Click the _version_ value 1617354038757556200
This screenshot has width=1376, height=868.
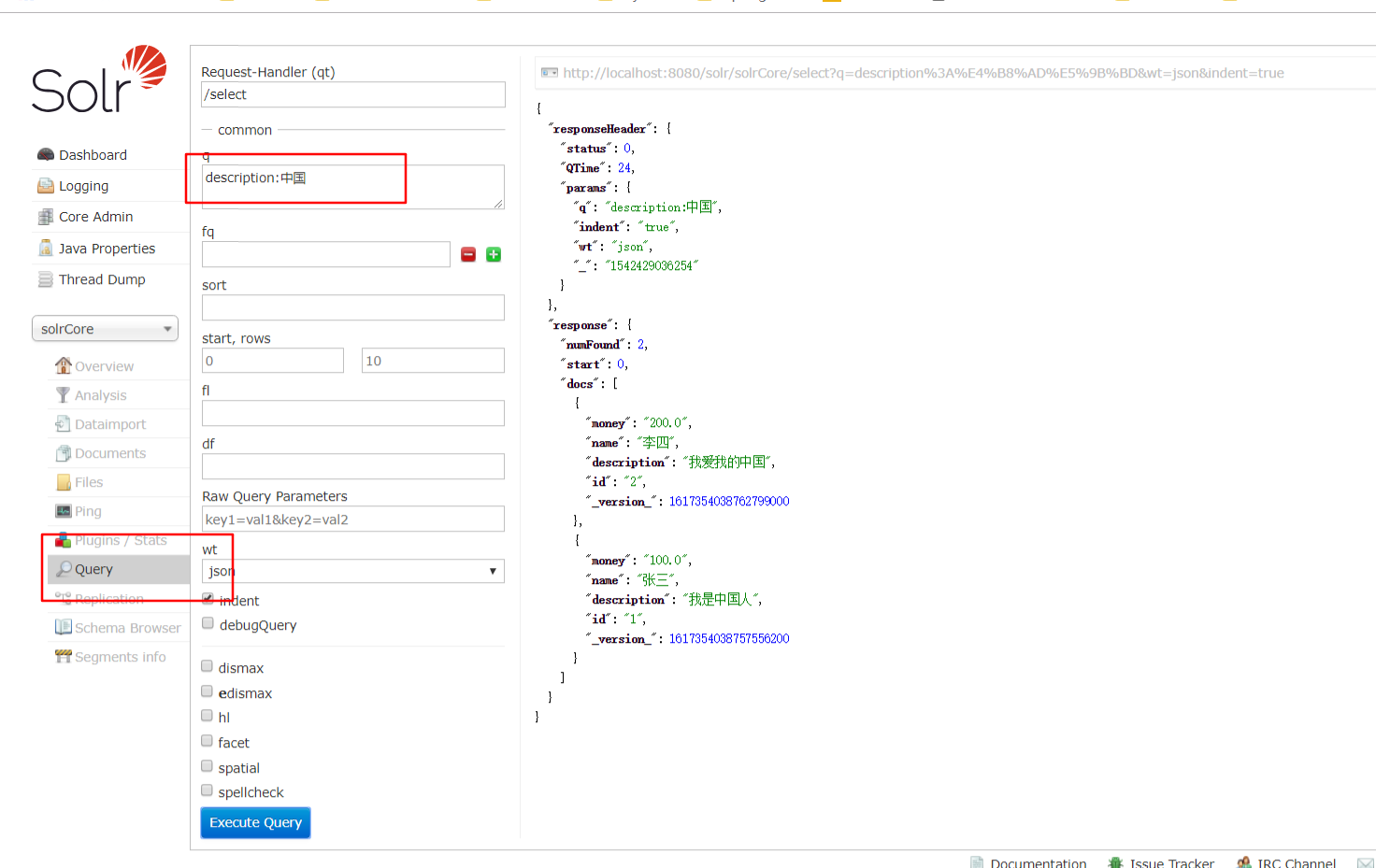point(729,639)
